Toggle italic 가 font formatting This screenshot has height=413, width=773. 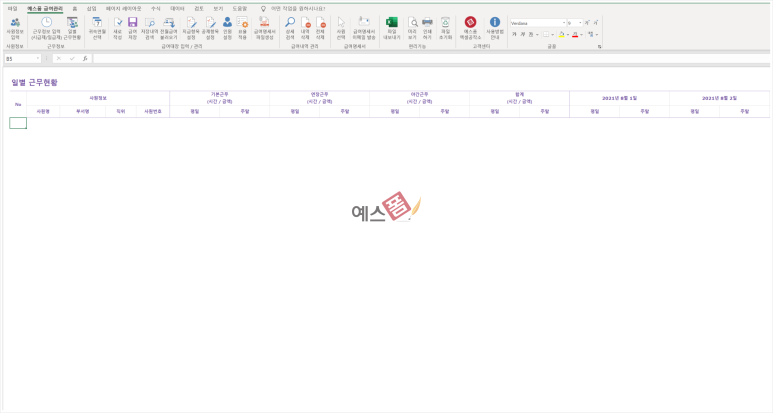click(523, 34)
